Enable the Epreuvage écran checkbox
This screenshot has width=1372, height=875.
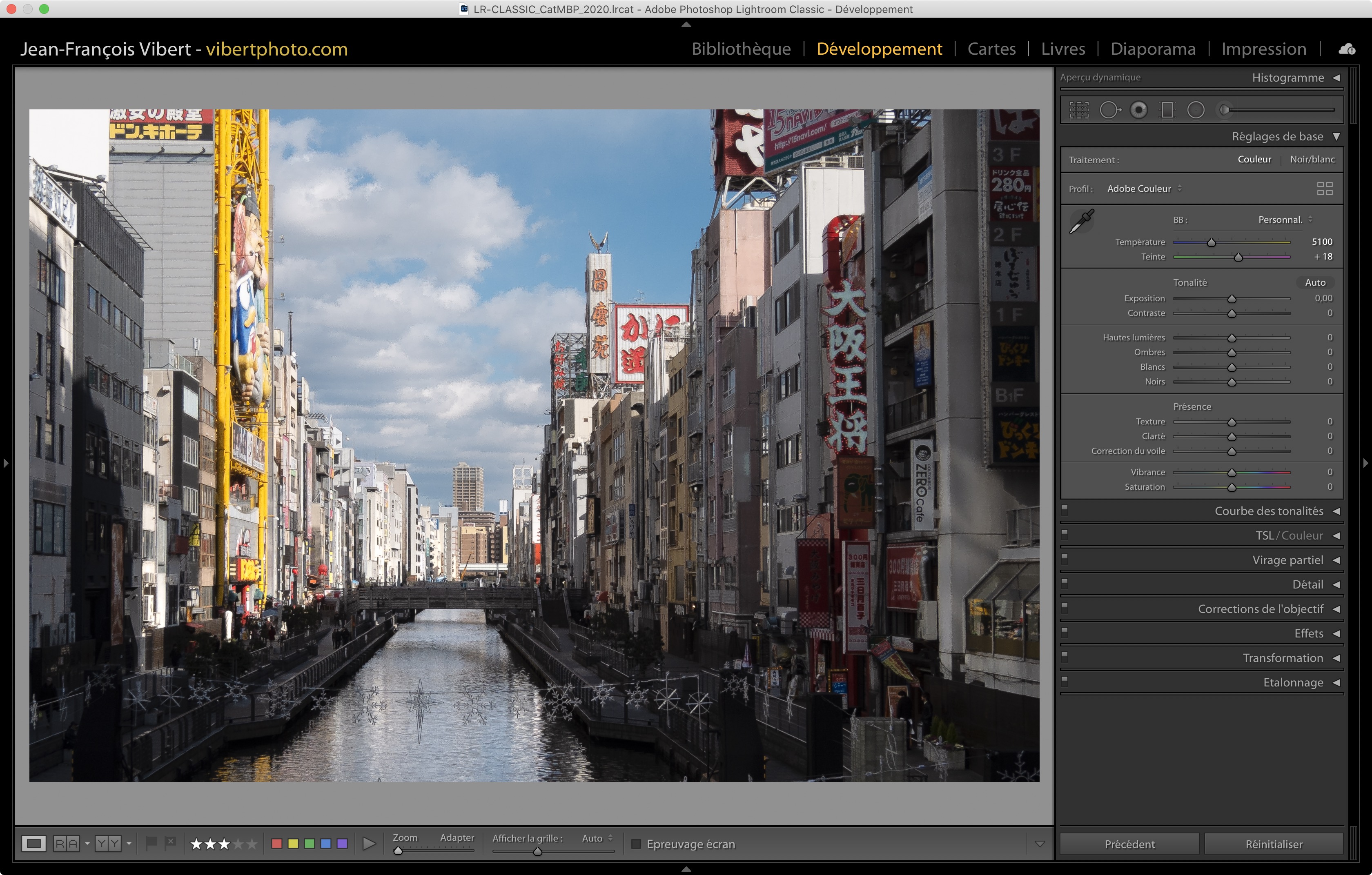pos(637,844)
